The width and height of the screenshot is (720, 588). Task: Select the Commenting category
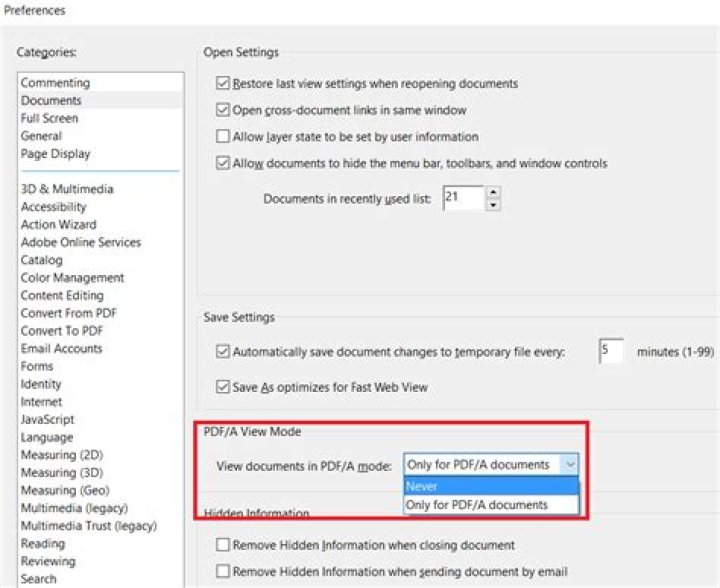55,83
